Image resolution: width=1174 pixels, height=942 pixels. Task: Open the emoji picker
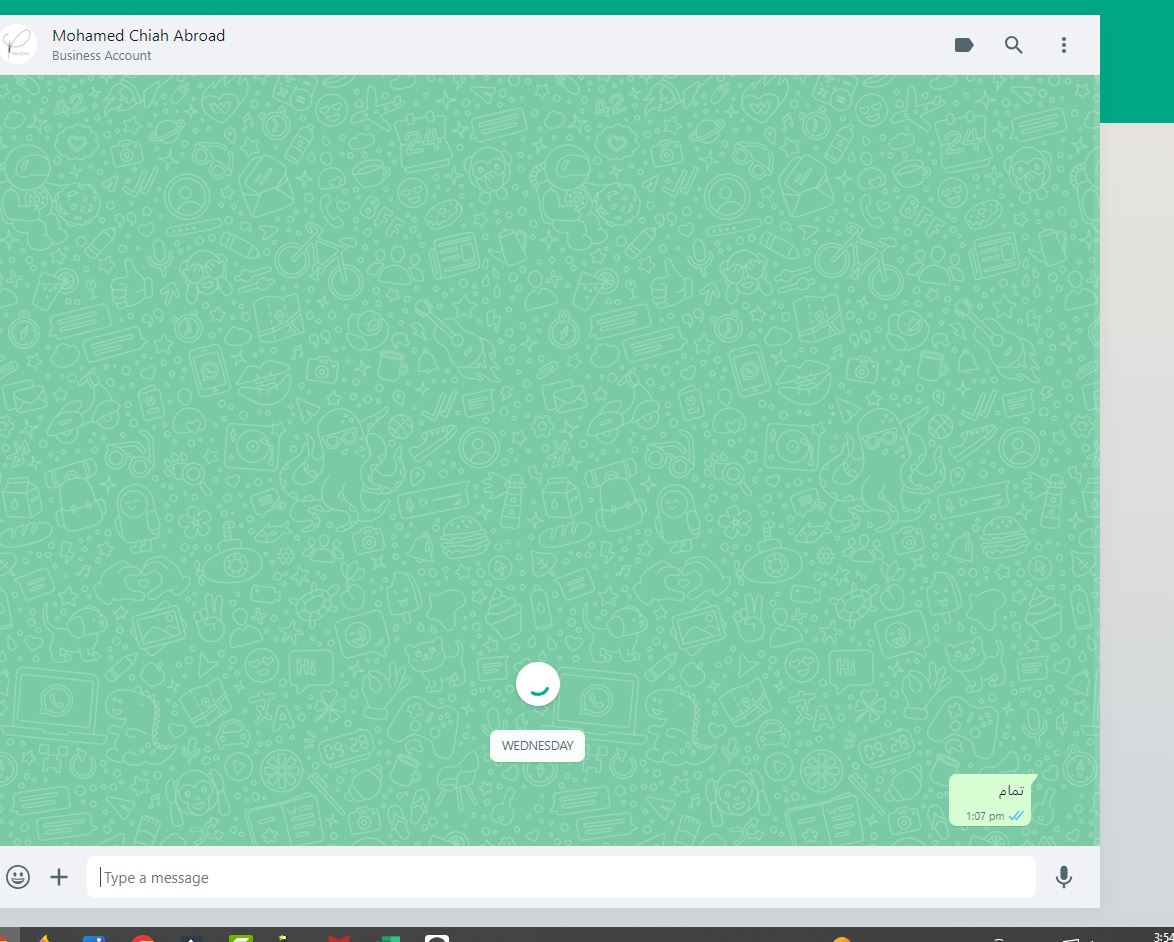point(18,877)
